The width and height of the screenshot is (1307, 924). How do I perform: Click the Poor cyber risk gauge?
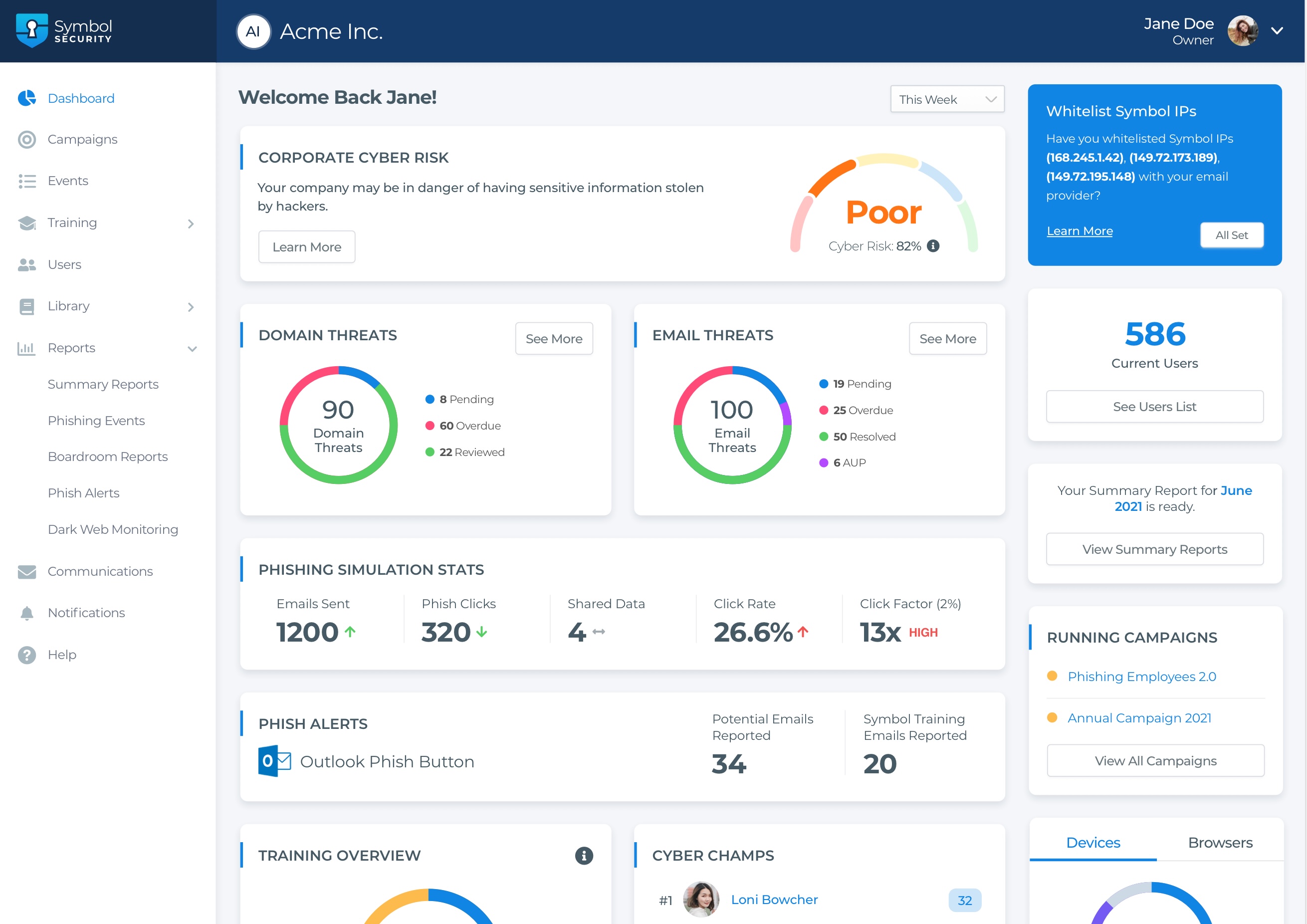pyautogui.click(x=884, y=203)
